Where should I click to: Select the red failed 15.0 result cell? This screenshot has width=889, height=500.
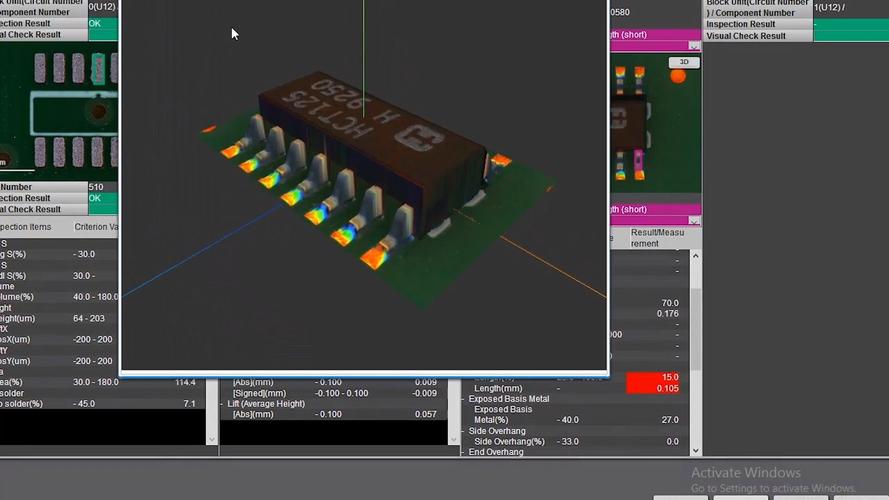coord(653,378)
